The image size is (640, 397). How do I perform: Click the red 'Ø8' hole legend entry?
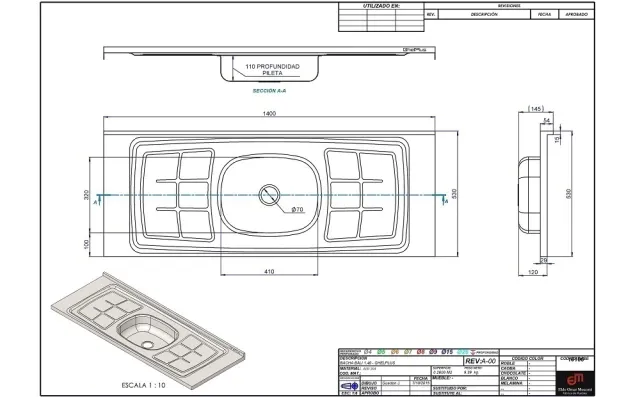[421, 352]
